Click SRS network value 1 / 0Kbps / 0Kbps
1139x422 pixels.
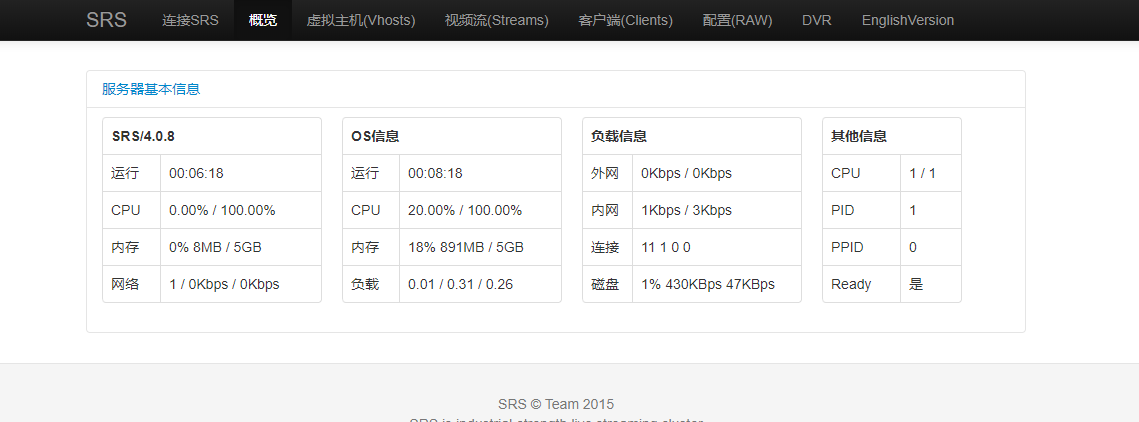click(x=224, y=285)
